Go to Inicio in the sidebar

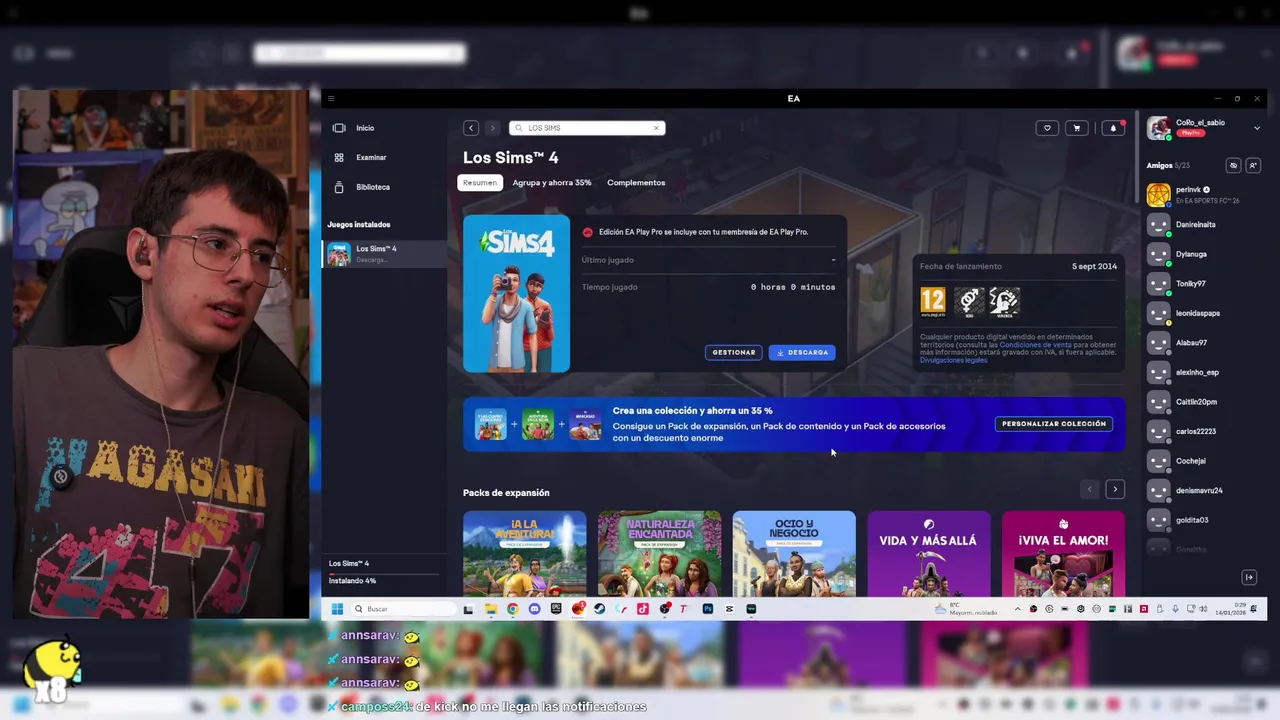pyautogui.click(x=365, y=128)
